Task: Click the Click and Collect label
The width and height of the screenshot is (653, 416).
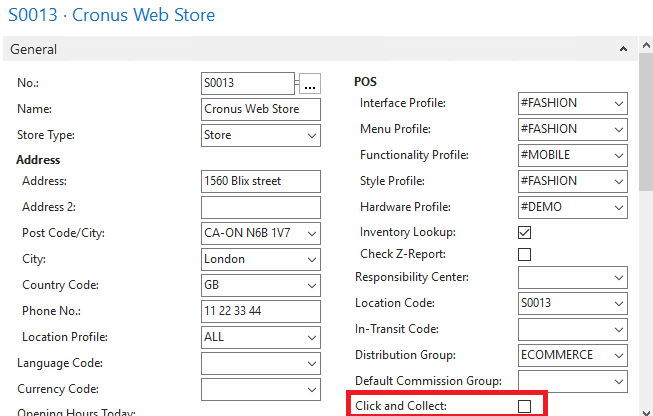Action: pos(401,406)
